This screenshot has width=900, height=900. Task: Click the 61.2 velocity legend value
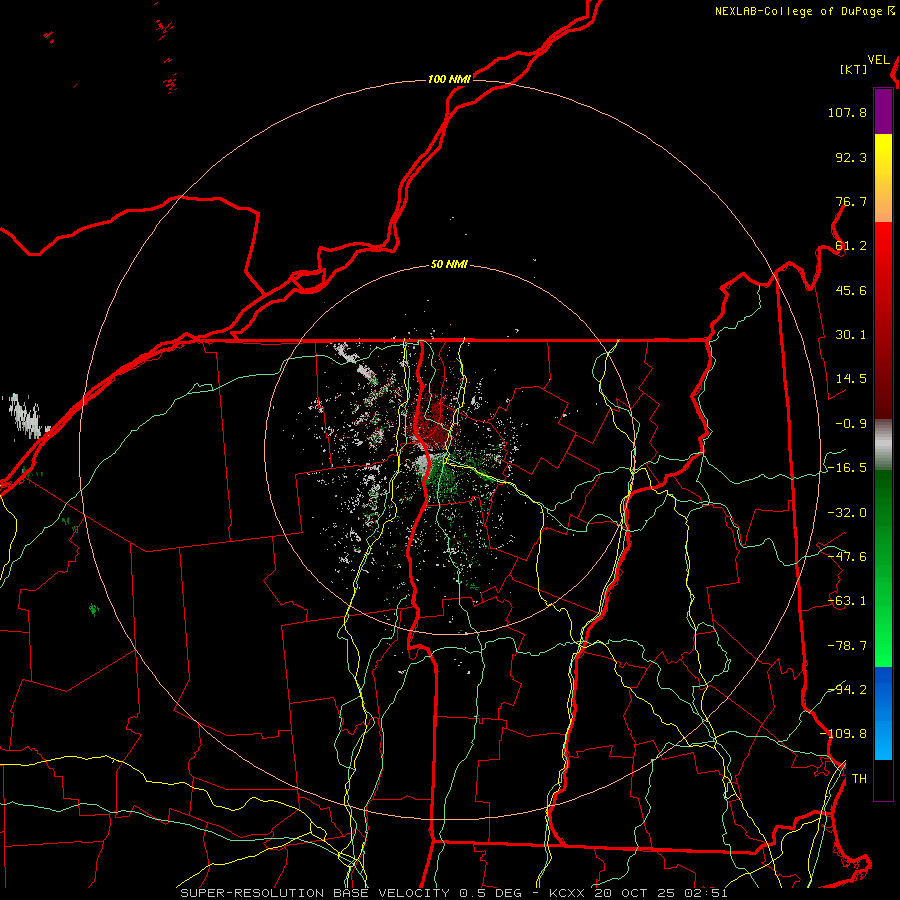[851, 246]
